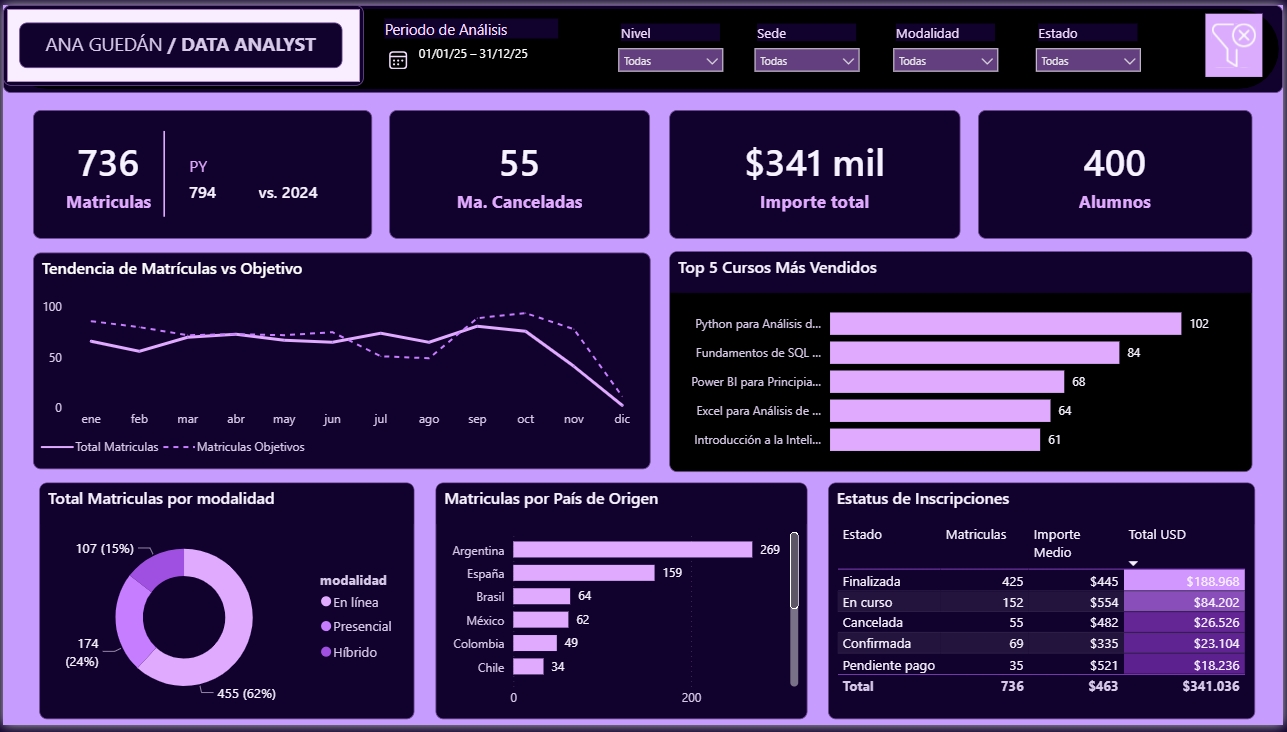Click the Brasil bar in country chart
The image size is (1287, 732).
(541, 596)
